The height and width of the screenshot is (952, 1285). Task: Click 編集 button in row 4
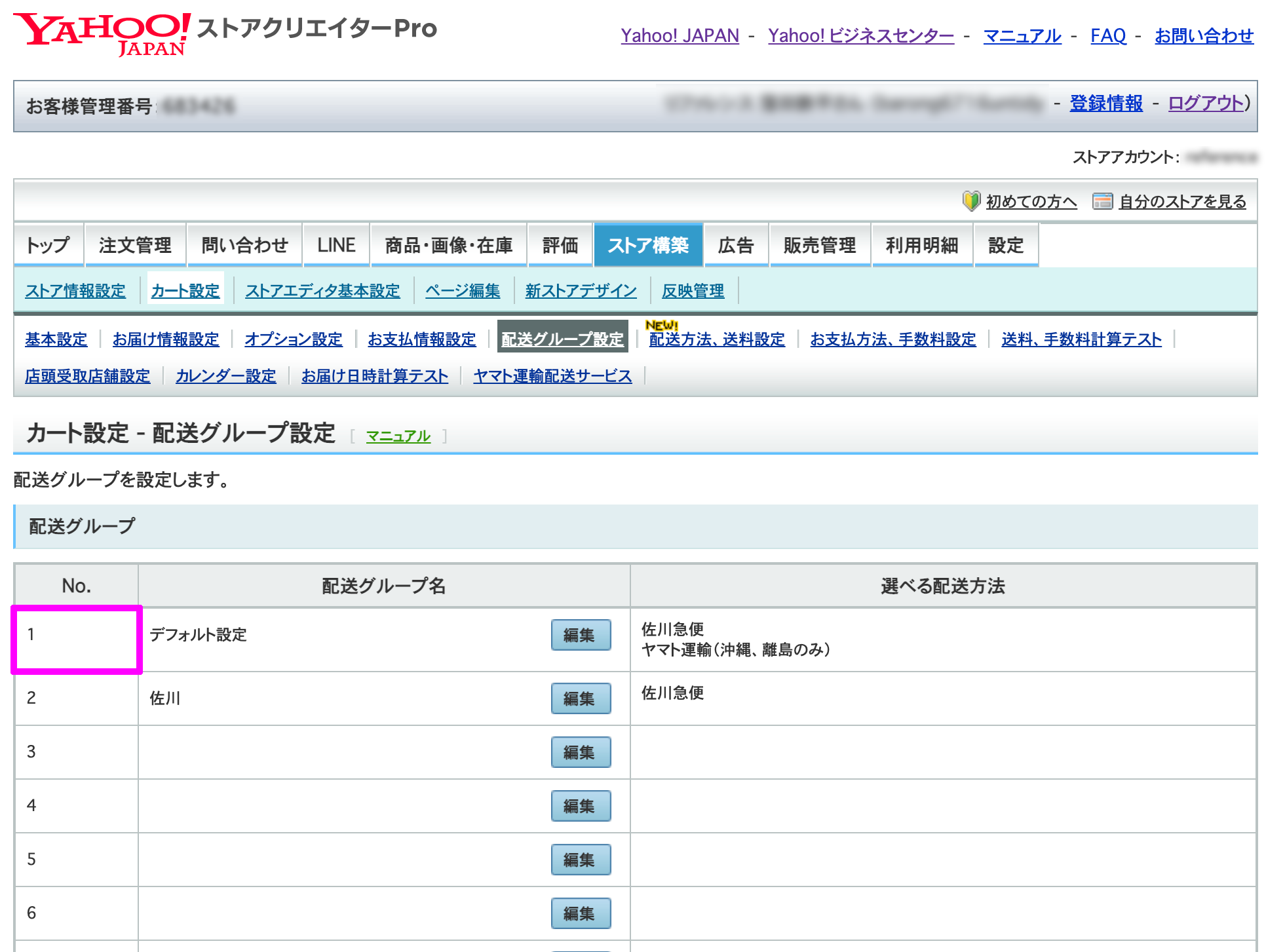click(581, 806)
